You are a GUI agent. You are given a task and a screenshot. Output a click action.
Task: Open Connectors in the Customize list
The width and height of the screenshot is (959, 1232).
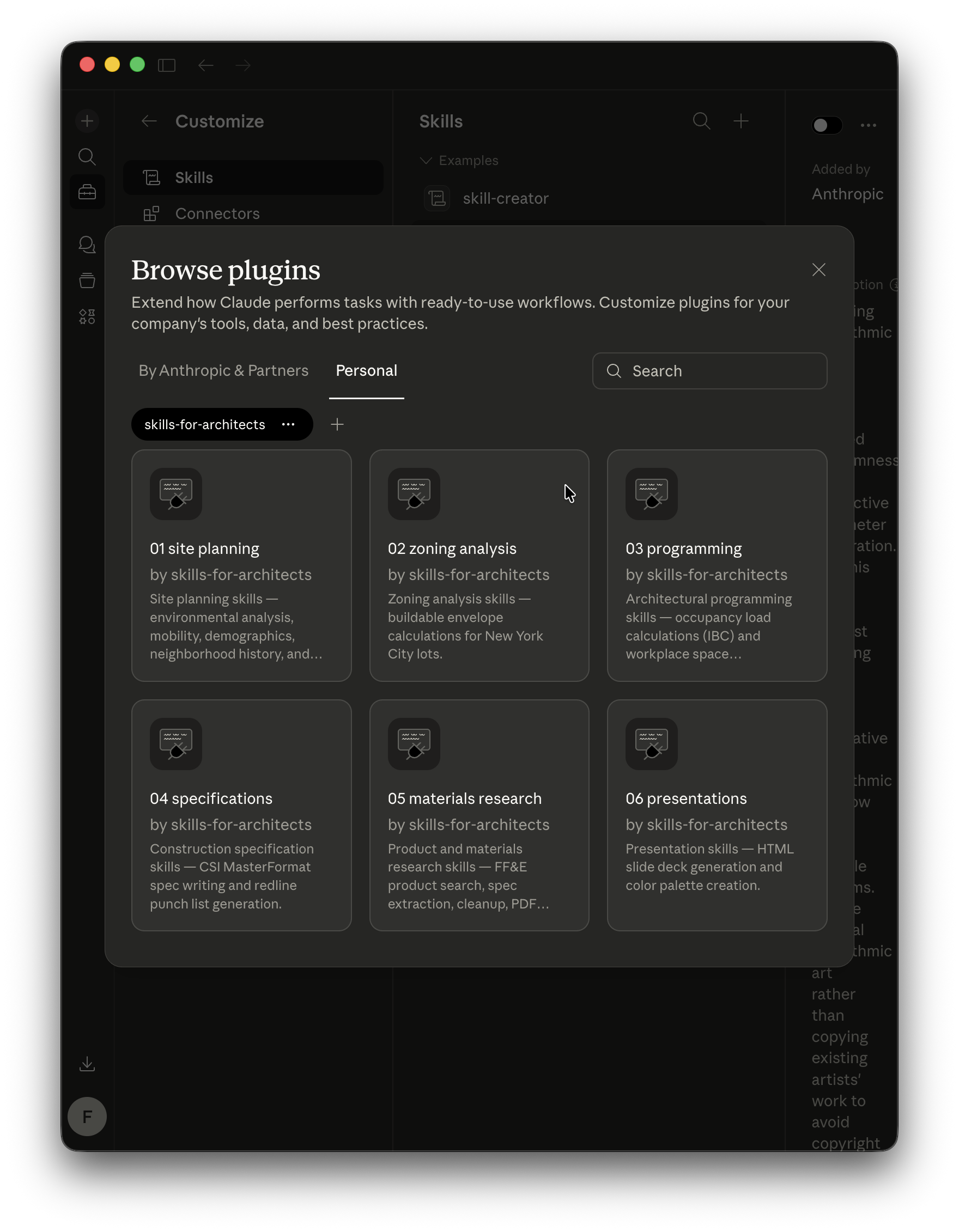click(x=217, y=214)
